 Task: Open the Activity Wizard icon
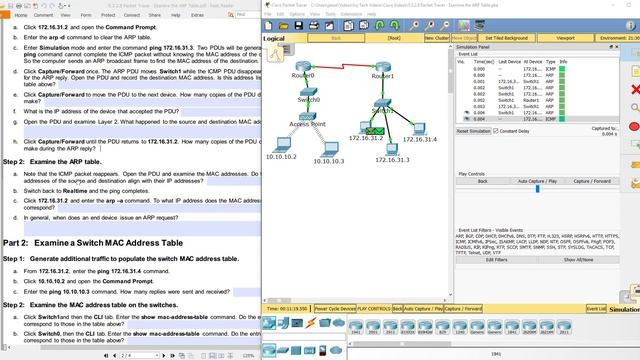pyautogui.click(x=329, y=26)
